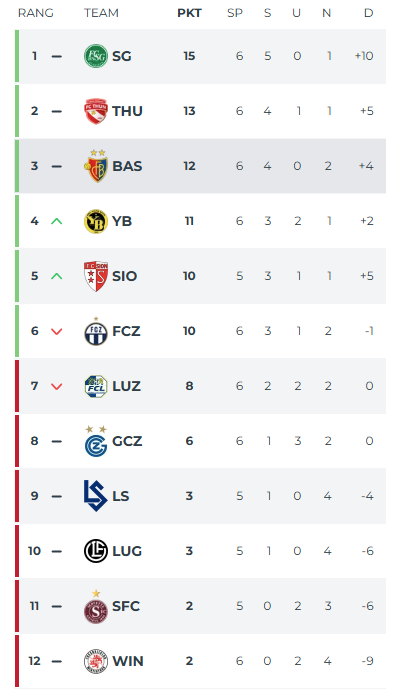Click the FC Zürich FCZ badge

(x=96, y=331)
